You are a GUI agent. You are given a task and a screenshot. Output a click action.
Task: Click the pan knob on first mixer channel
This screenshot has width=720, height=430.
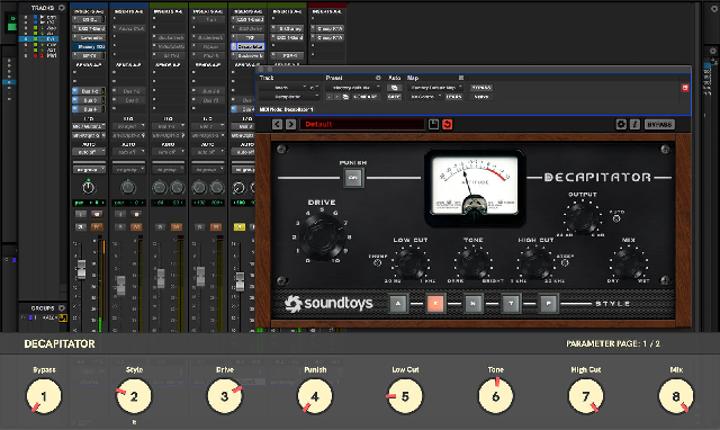click(x=89, y=187)
